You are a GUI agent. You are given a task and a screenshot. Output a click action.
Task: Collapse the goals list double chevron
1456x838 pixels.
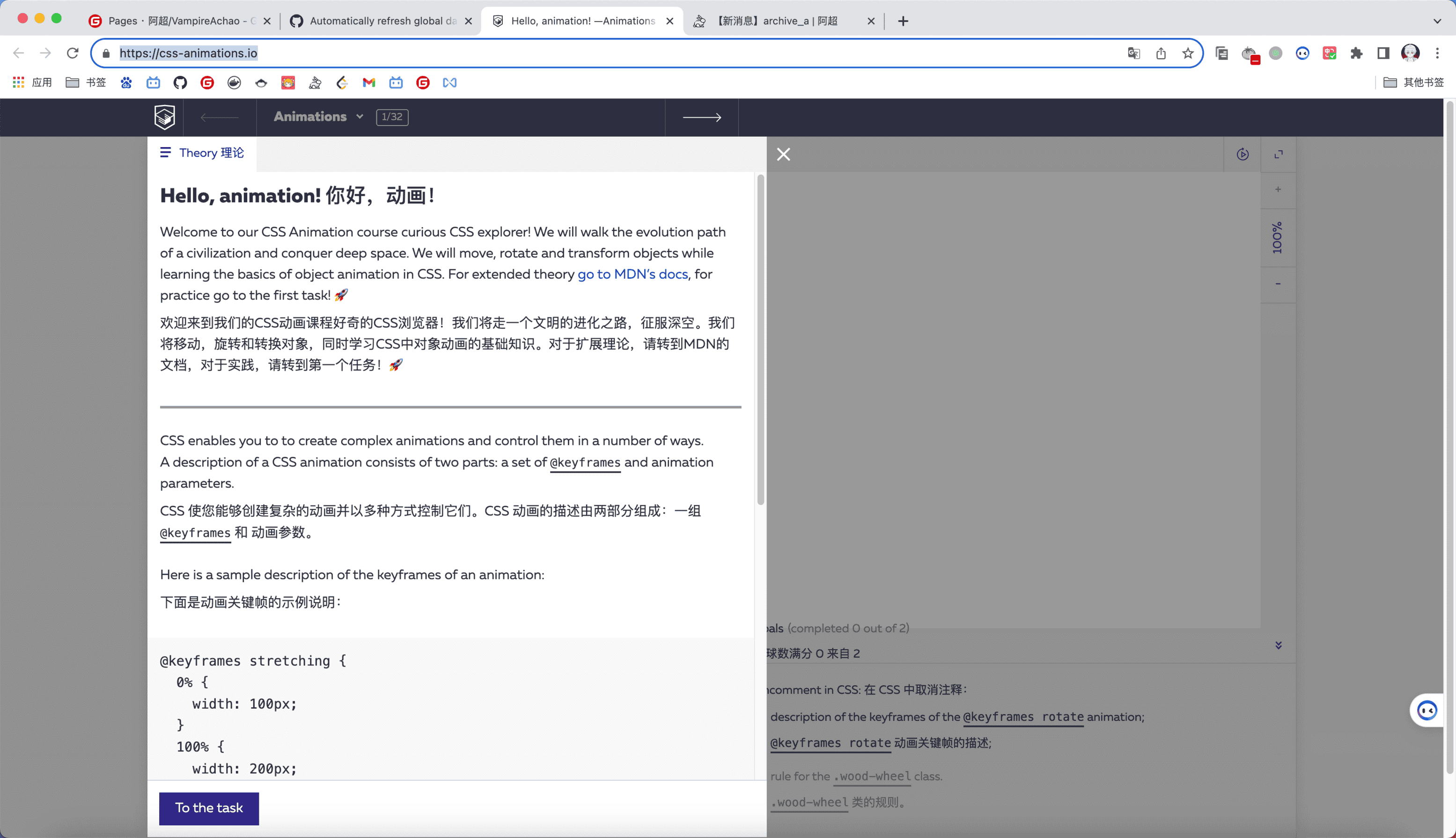1278,645
